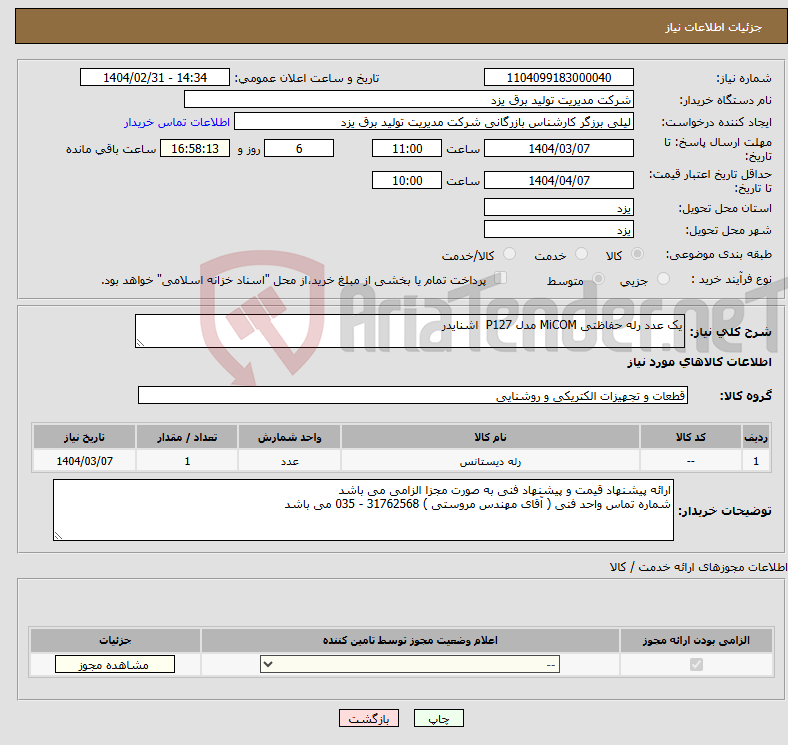Click the remaining days field showing 6
The width and height of the screenshot is (788, 745).
click(299, 148)
